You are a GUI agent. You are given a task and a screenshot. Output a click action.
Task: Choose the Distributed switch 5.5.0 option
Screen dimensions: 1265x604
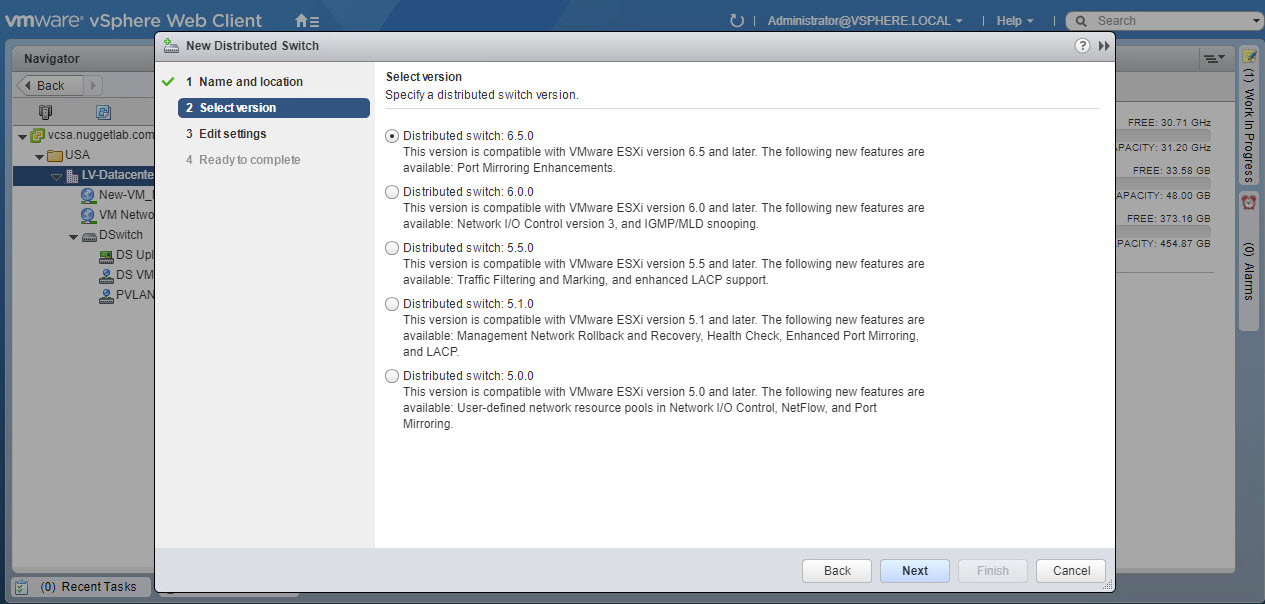(392, 248)
